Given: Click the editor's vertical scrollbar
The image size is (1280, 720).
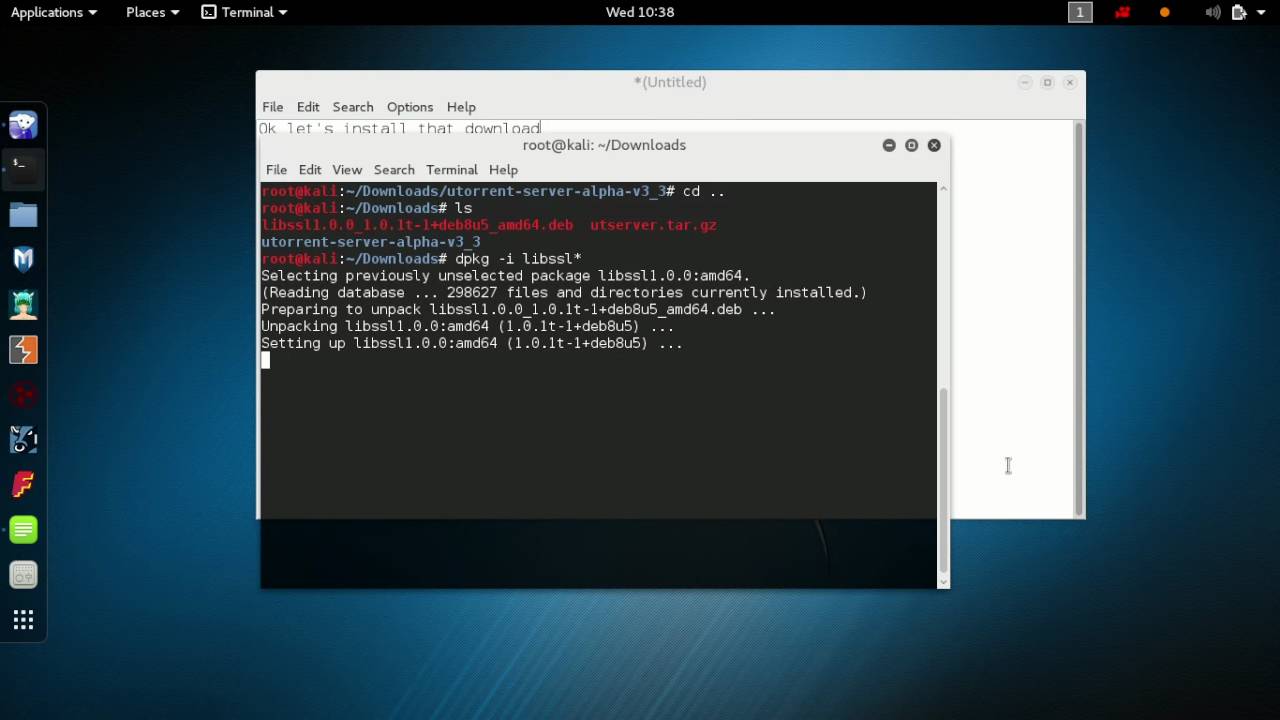Looking at the screenshot, I should coord(1079,318).
